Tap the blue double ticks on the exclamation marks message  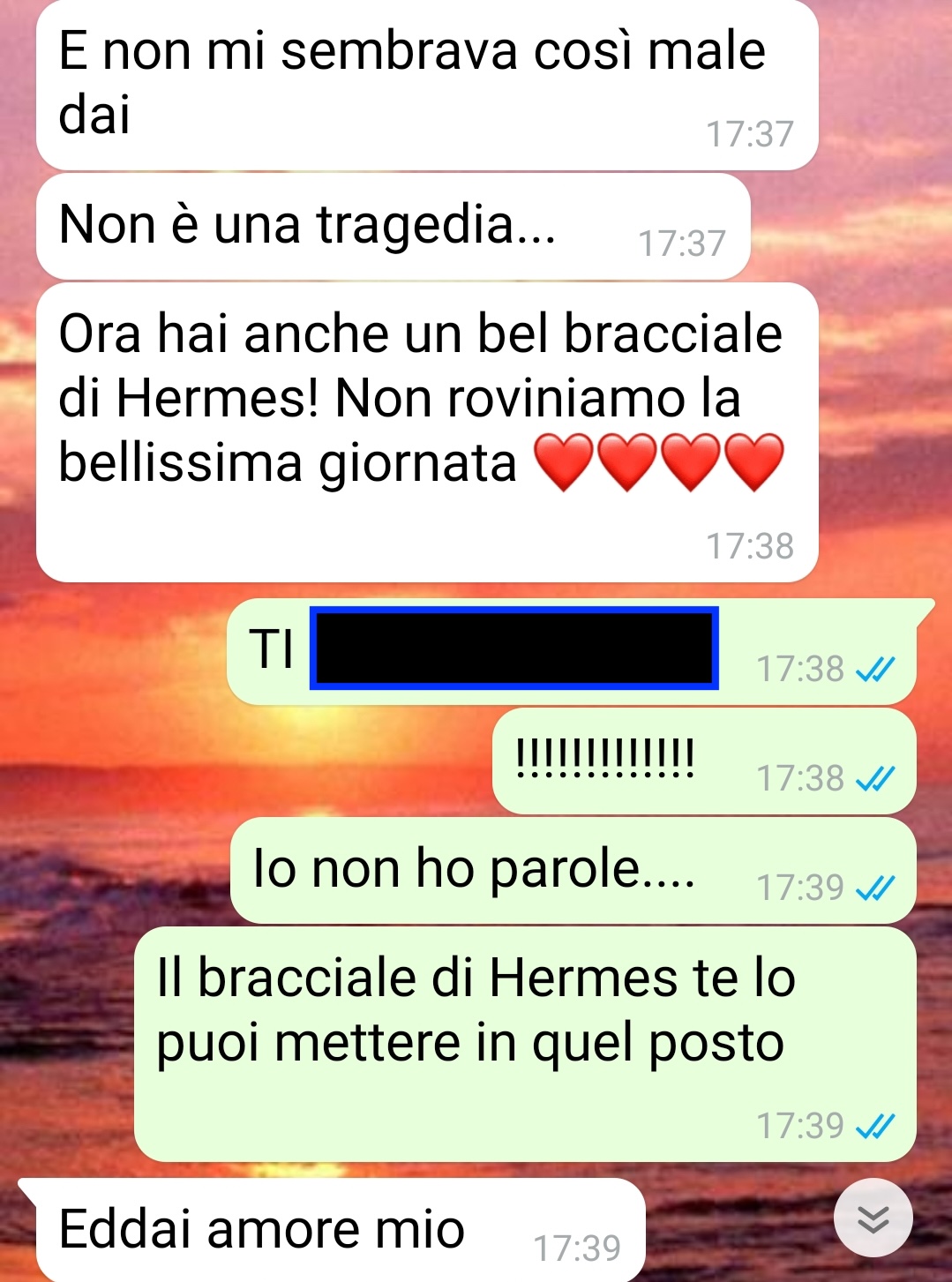876,779
